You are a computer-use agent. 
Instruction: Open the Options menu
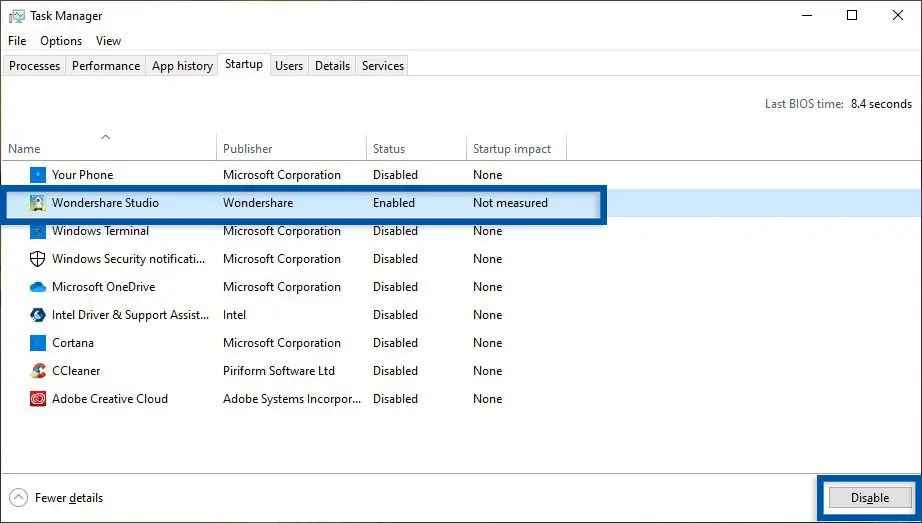pos(61,41)
